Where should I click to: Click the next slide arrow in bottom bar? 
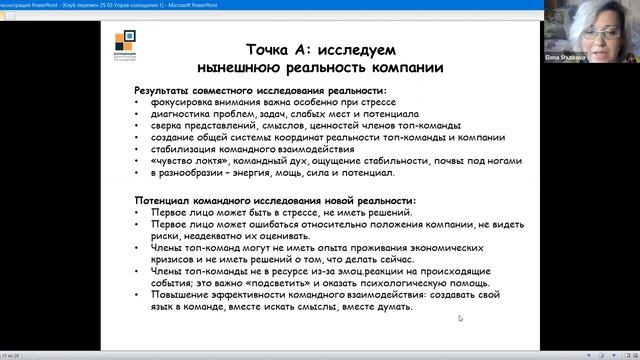coord(614,356)
